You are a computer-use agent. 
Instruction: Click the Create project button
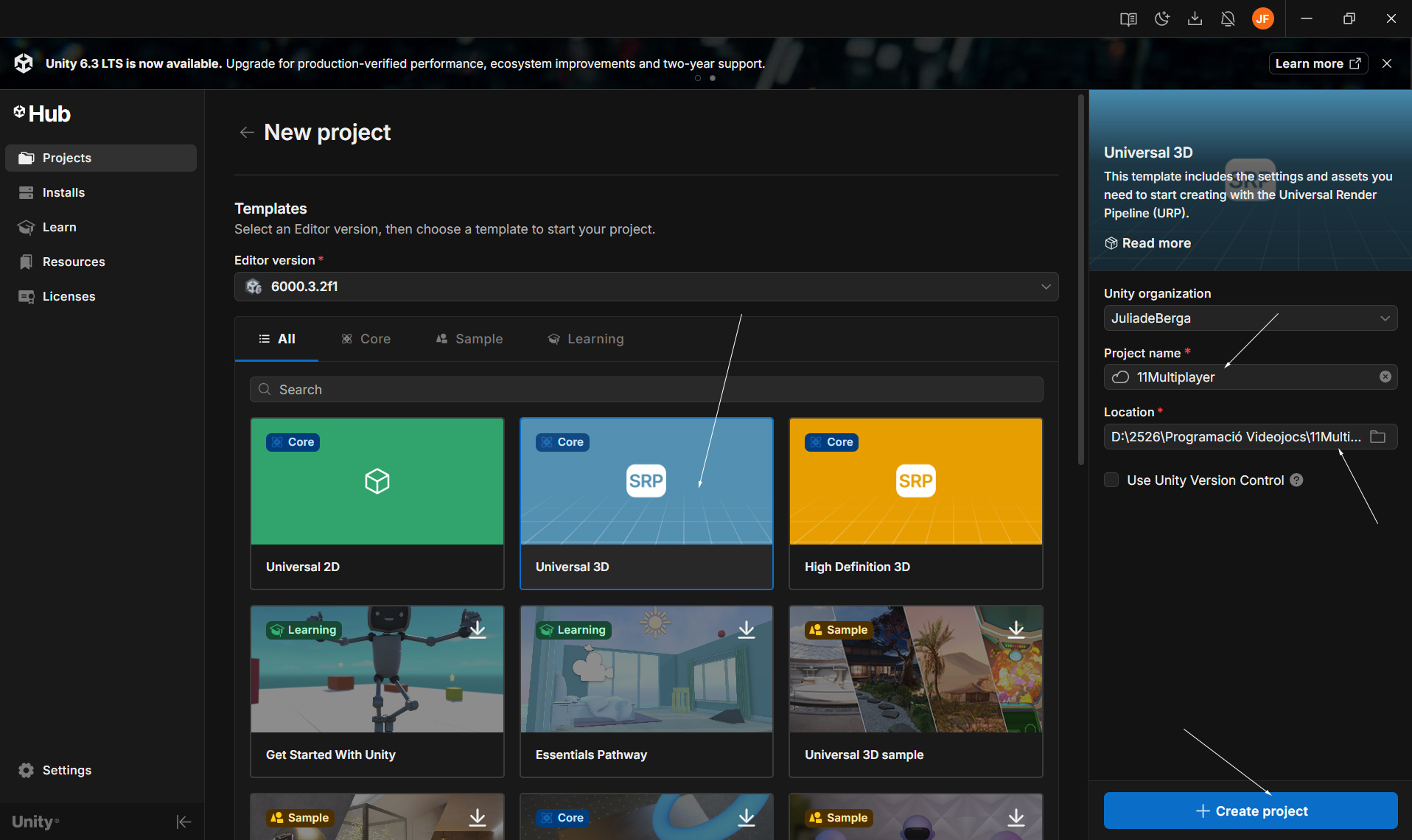pos(1250,811)
